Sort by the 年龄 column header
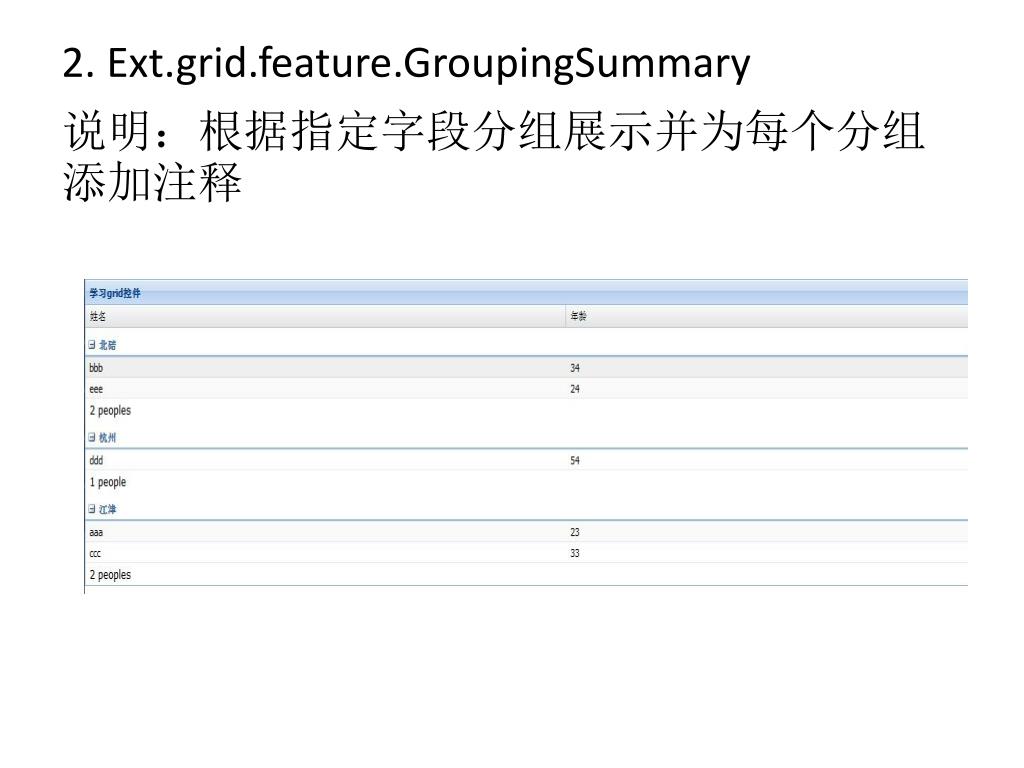This screenshot has width=1024, height=768. (x=767, y=317)
